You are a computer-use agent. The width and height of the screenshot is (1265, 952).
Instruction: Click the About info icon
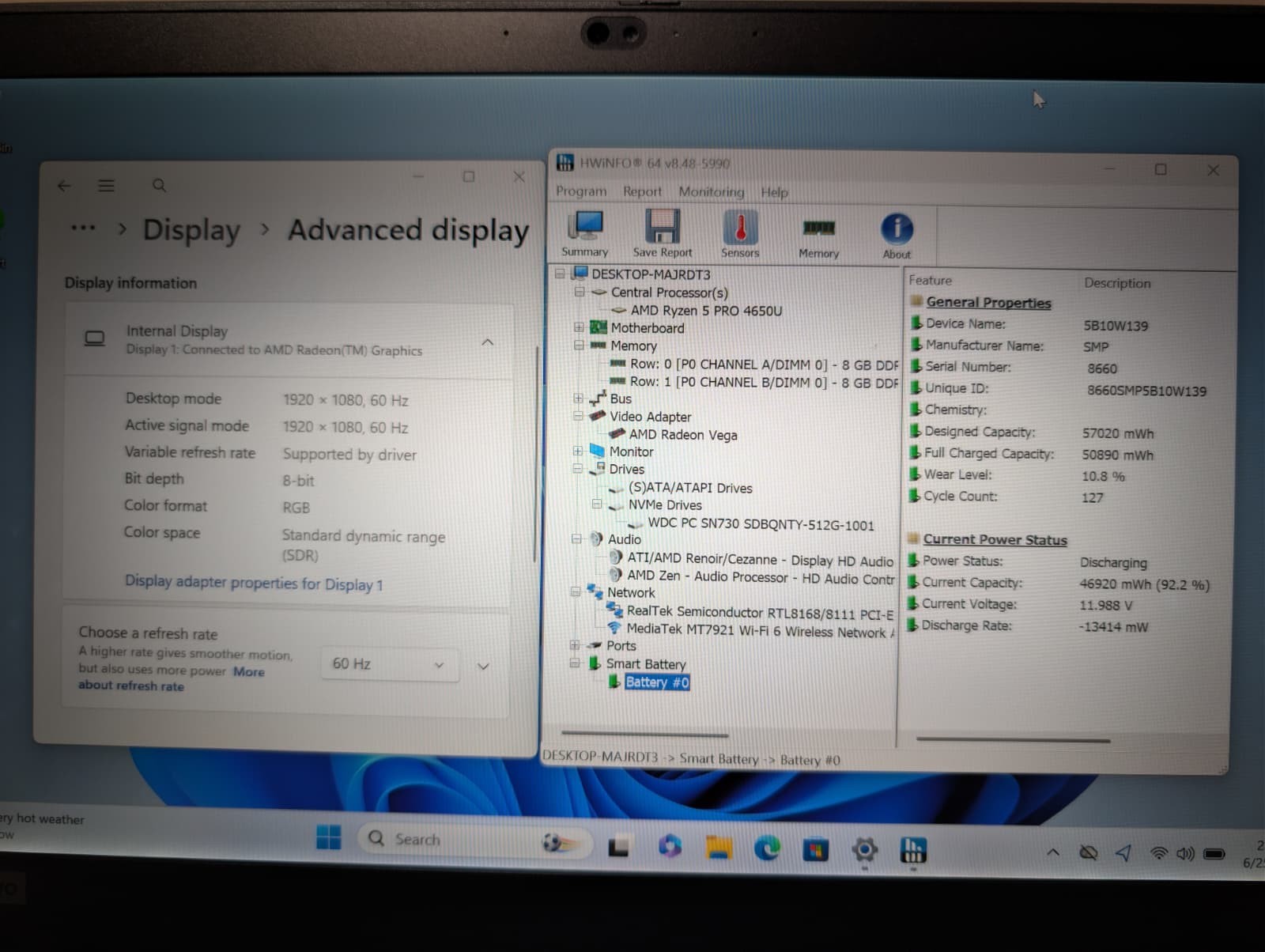point(897,236)
